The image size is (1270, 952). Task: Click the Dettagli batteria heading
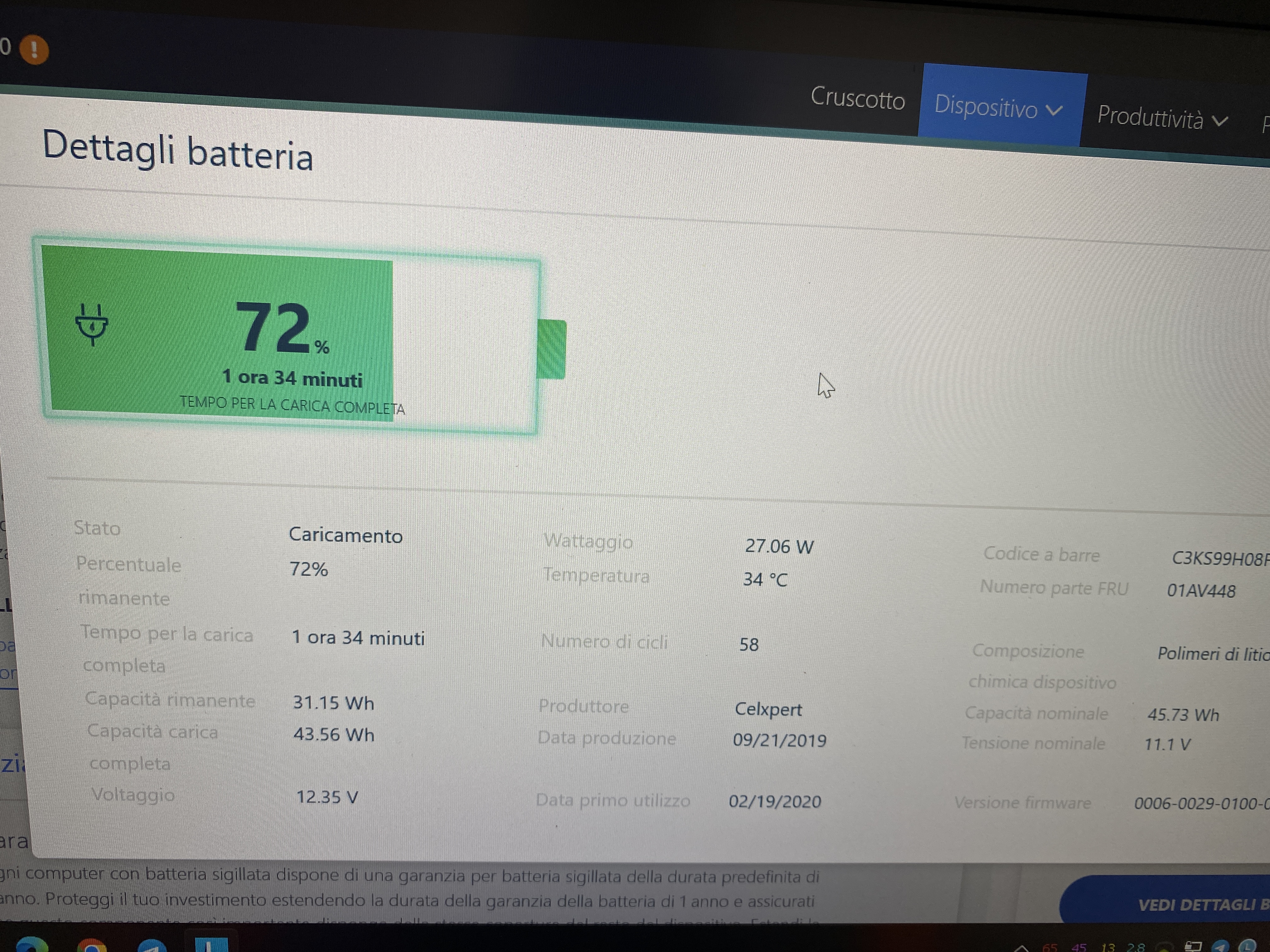coord(178,150)
